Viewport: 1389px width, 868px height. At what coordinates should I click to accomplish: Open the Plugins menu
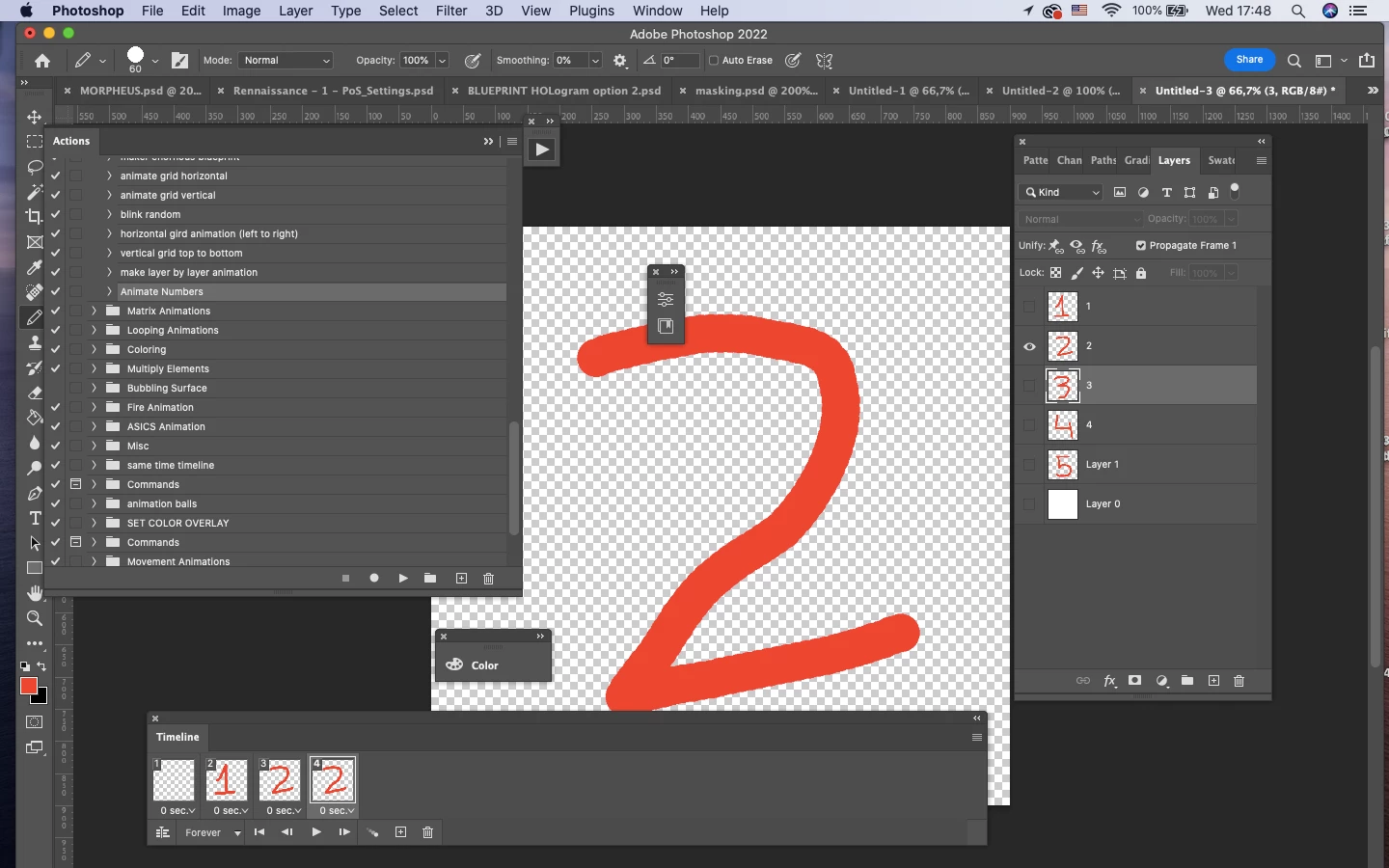point(591,11)
